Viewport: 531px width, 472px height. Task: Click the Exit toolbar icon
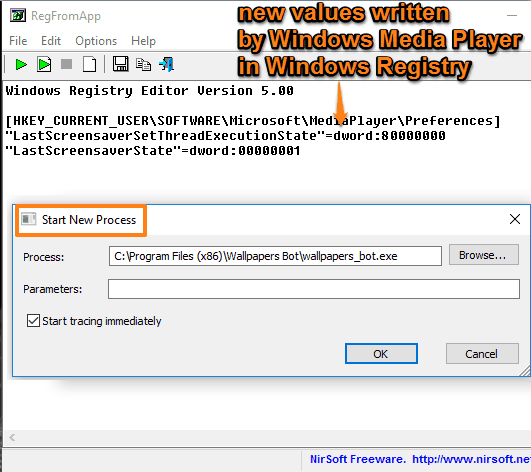coord(166,64)
